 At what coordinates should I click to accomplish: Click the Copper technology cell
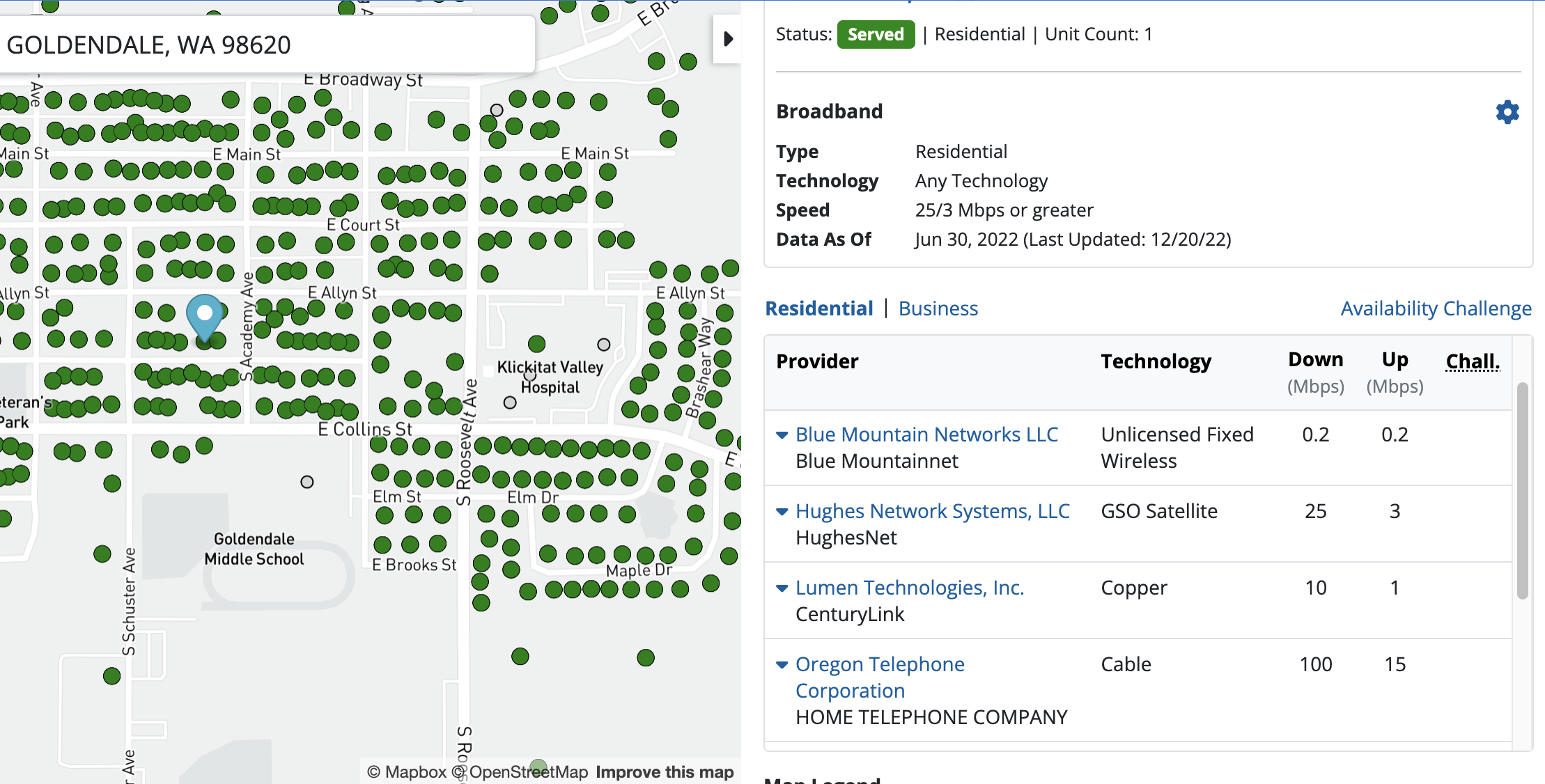(1134, 588)
